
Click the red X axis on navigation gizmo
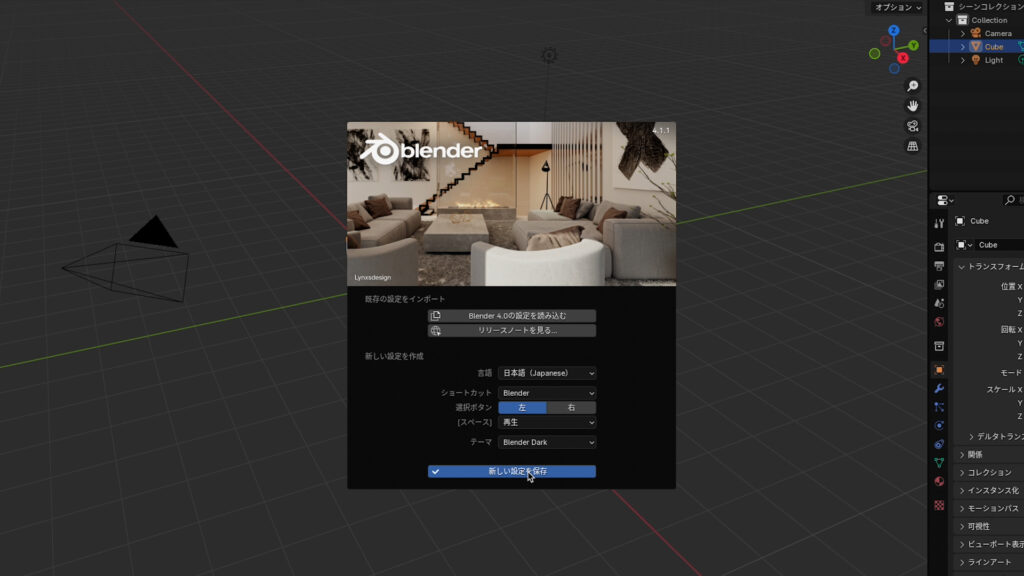903,58
